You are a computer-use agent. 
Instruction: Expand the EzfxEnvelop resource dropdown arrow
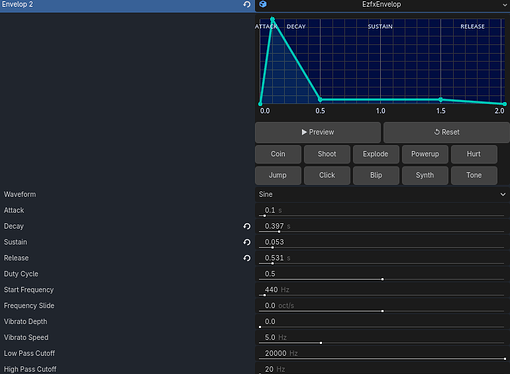point(505,5)
